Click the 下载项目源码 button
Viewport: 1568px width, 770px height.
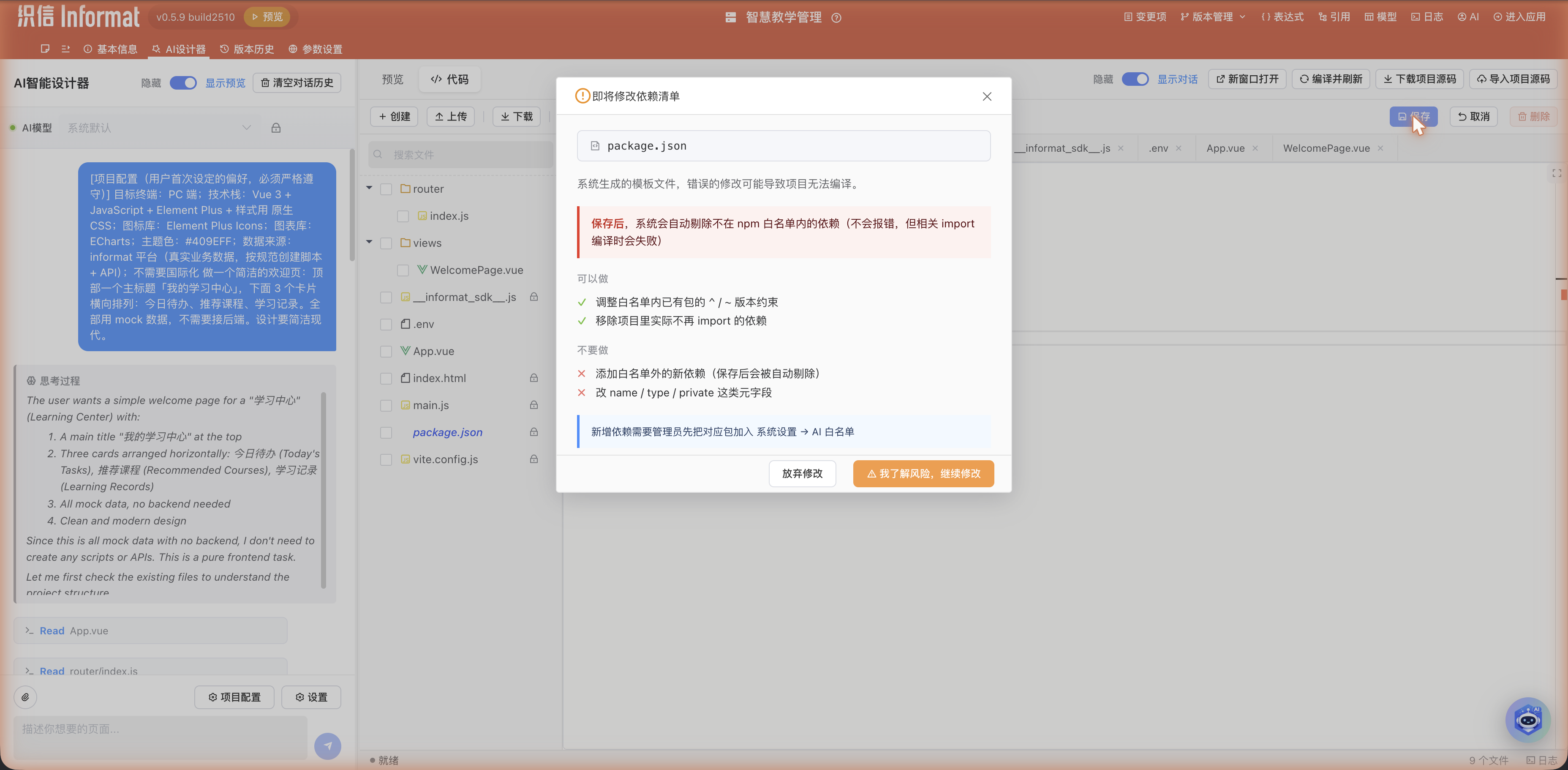pyautogui.click(x=1419, y=79)
